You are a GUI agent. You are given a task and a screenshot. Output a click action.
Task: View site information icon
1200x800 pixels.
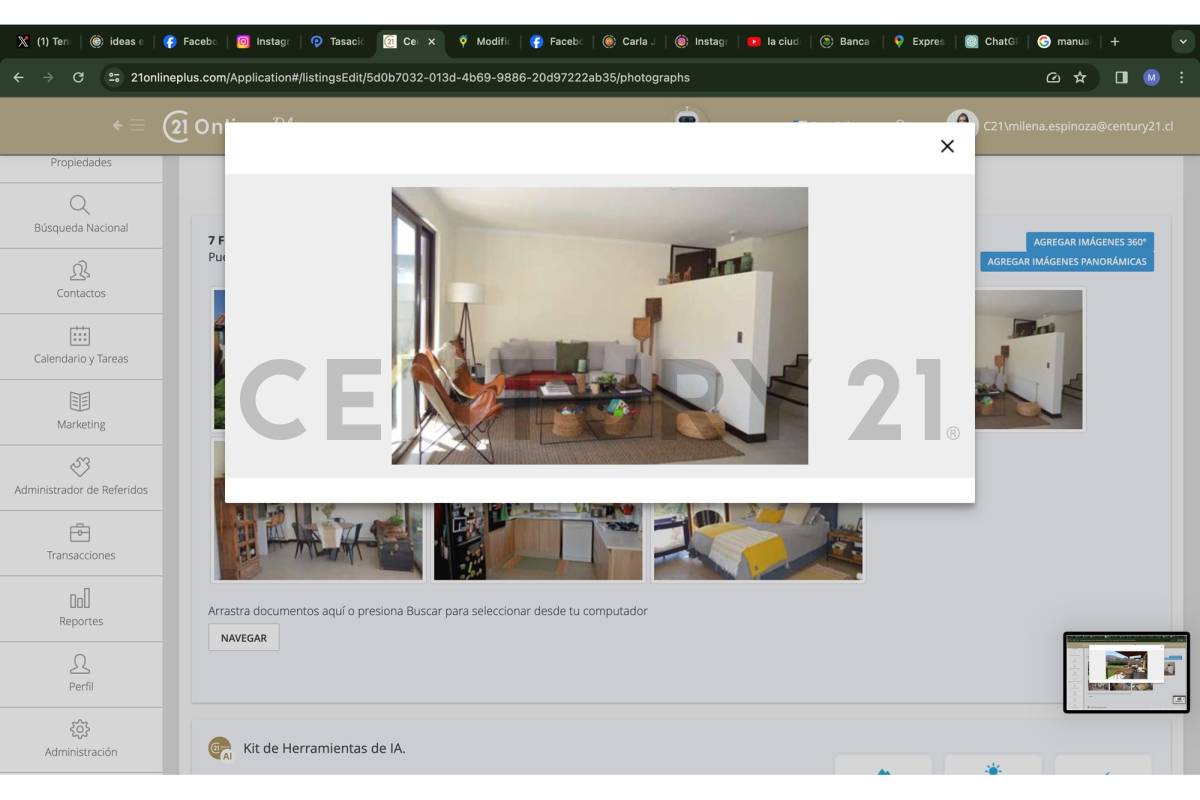114,77
